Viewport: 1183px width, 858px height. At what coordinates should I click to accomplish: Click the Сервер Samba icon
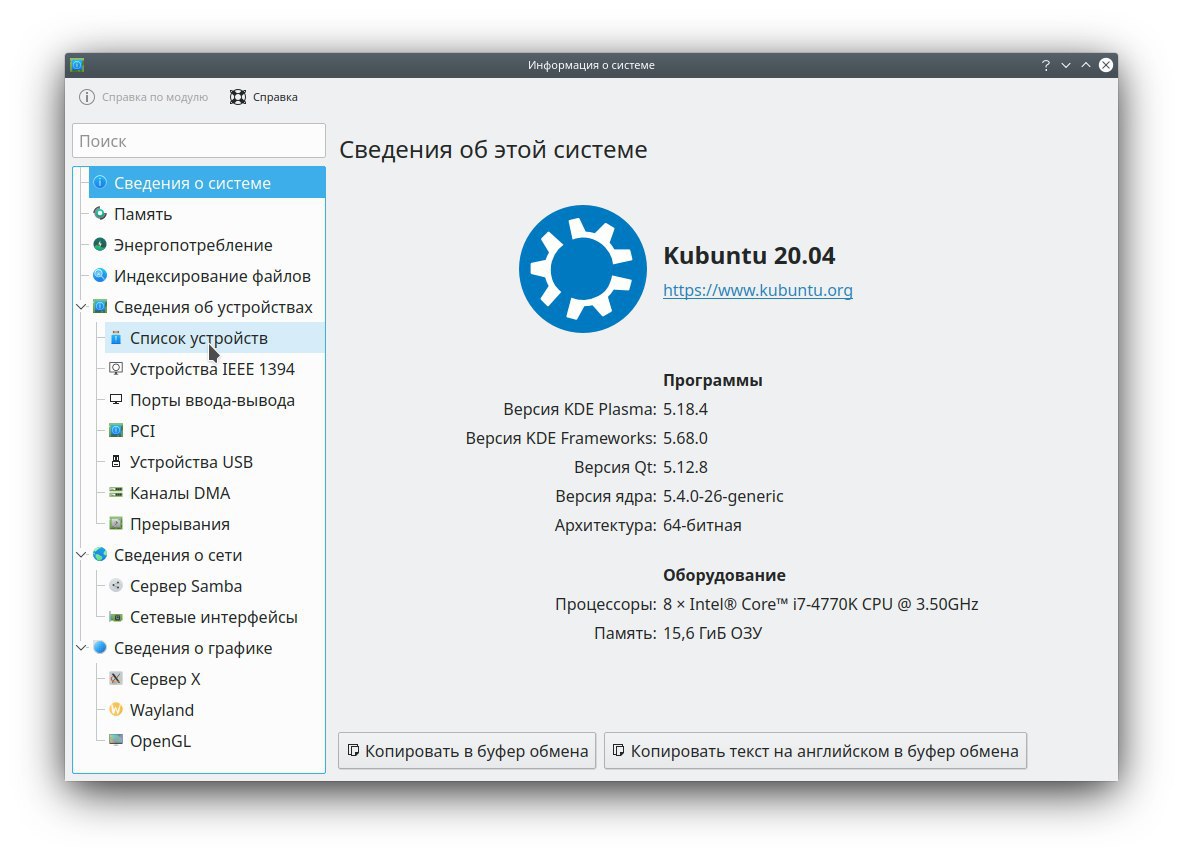115,586
